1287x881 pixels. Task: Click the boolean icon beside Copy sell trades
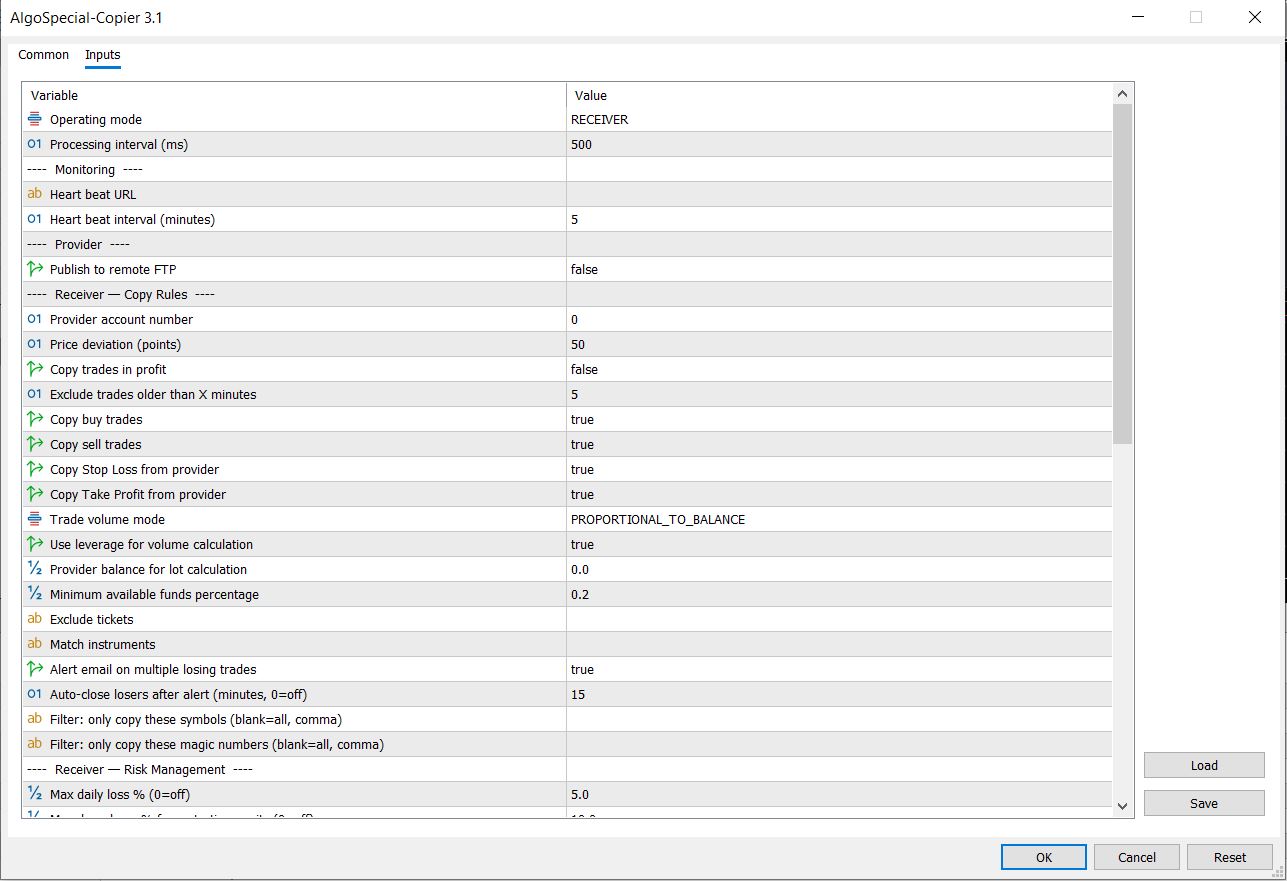pos(35,444)
